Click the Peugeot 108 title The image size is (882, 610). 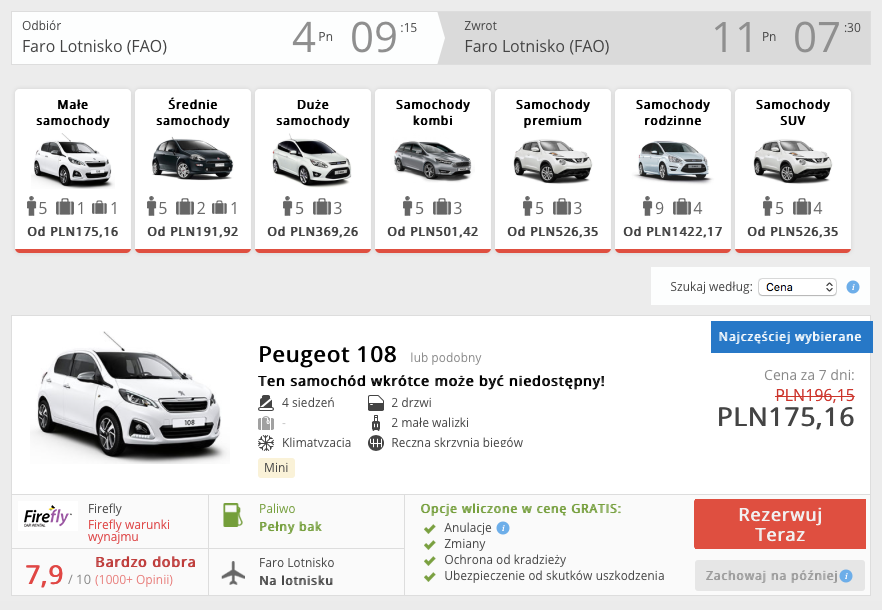coord(327,355)
